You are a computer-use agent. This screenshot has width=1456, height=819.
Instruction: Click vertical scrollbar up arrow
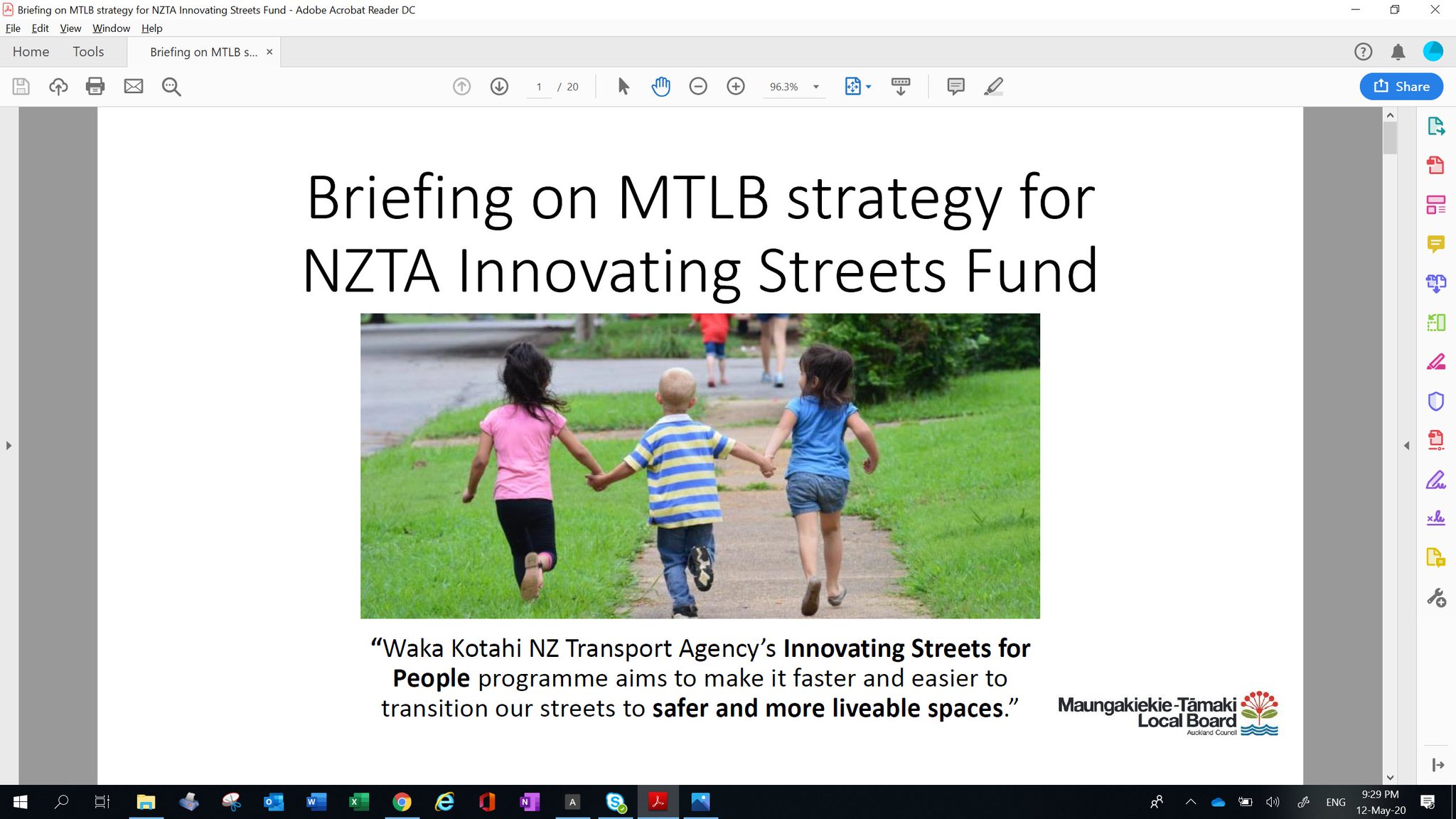(1390, 115)
